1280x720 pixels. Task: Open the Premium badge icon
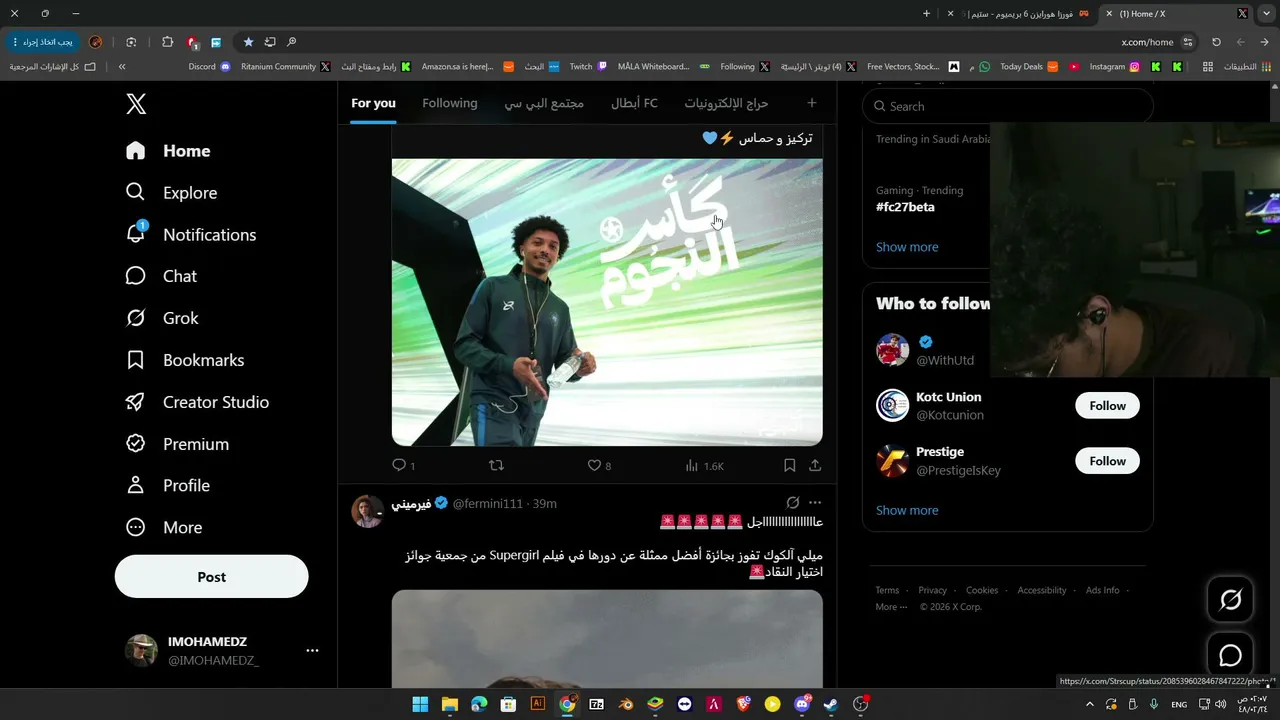click(136, 443)
